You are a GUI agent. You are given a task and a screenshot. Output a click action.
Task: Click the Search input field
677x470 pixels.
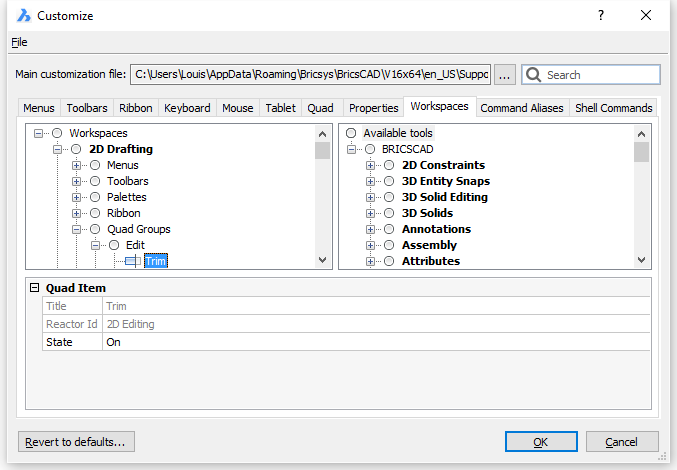pyautogui.click(x=591, y=75)
